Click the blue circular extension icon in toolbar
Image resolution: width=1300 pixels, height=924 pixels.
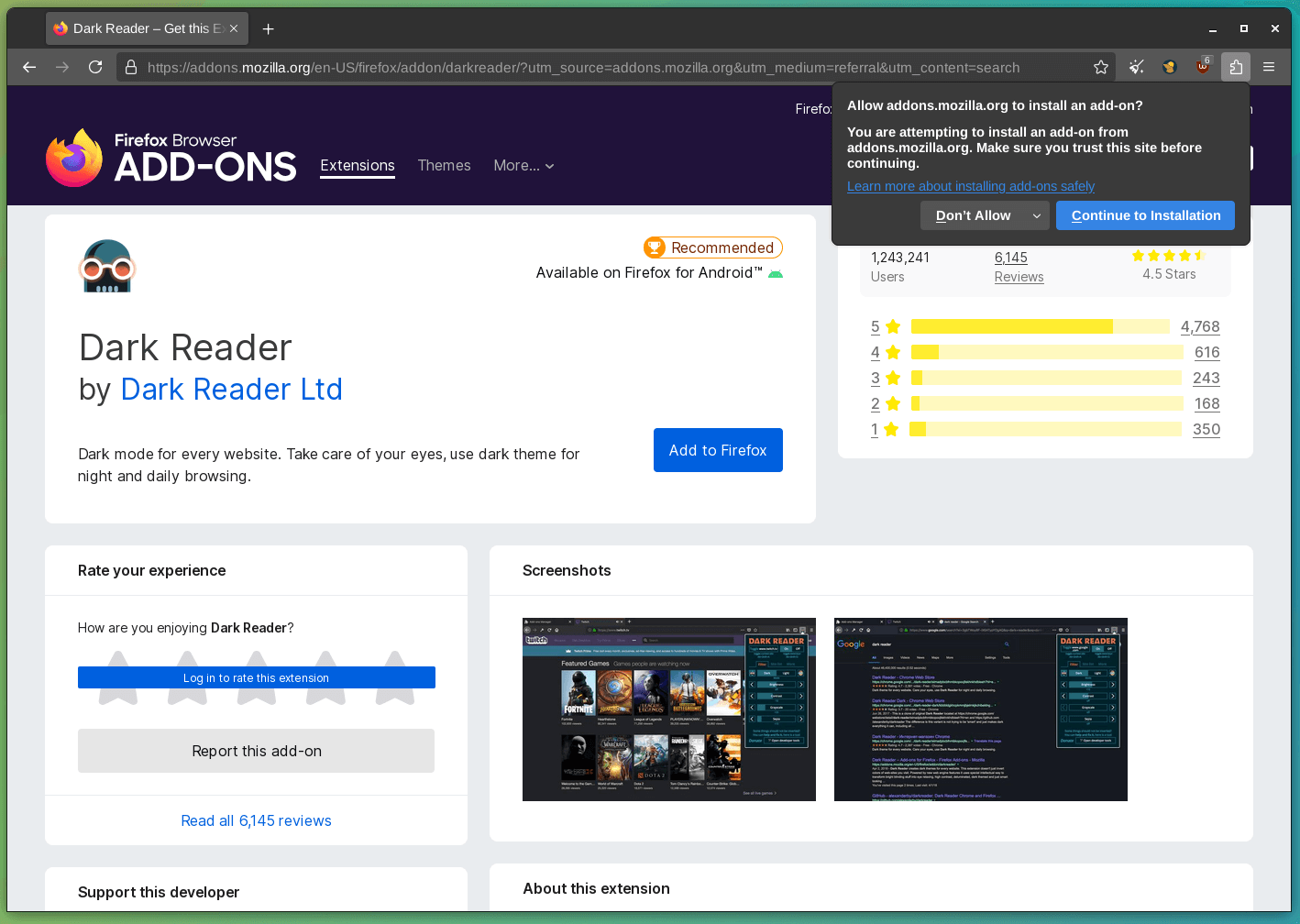point(1169,66)
